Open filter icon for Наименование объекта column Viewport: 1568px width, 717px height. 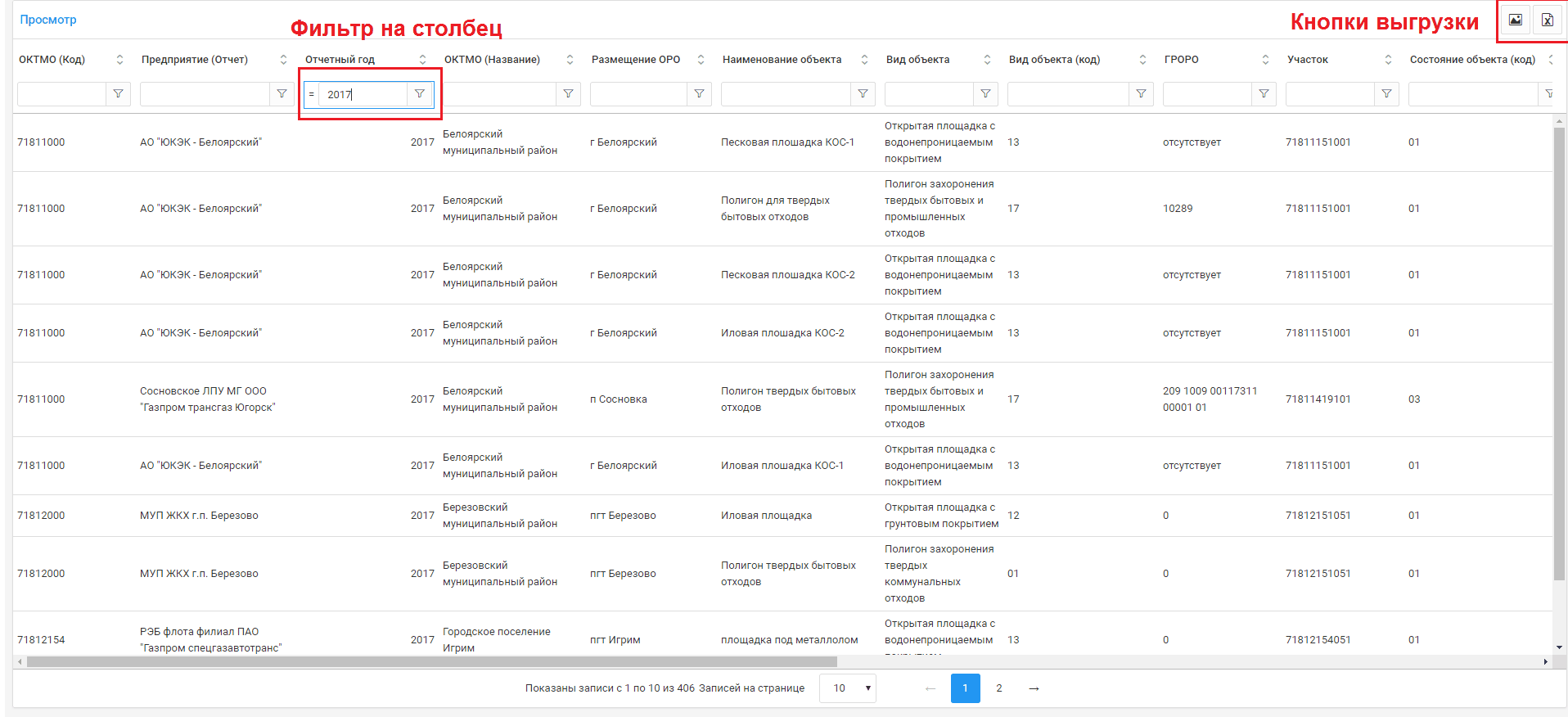tap(863, 94)
